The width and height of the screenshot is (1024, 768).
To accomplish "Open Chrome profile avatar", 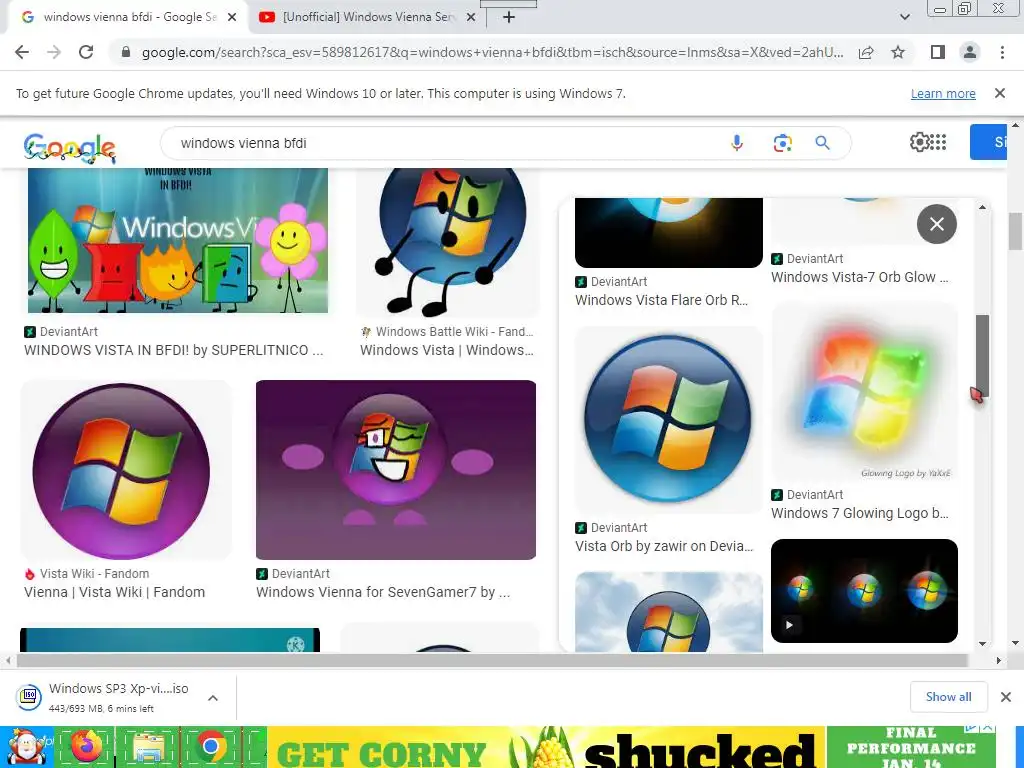I will [970, 52].
